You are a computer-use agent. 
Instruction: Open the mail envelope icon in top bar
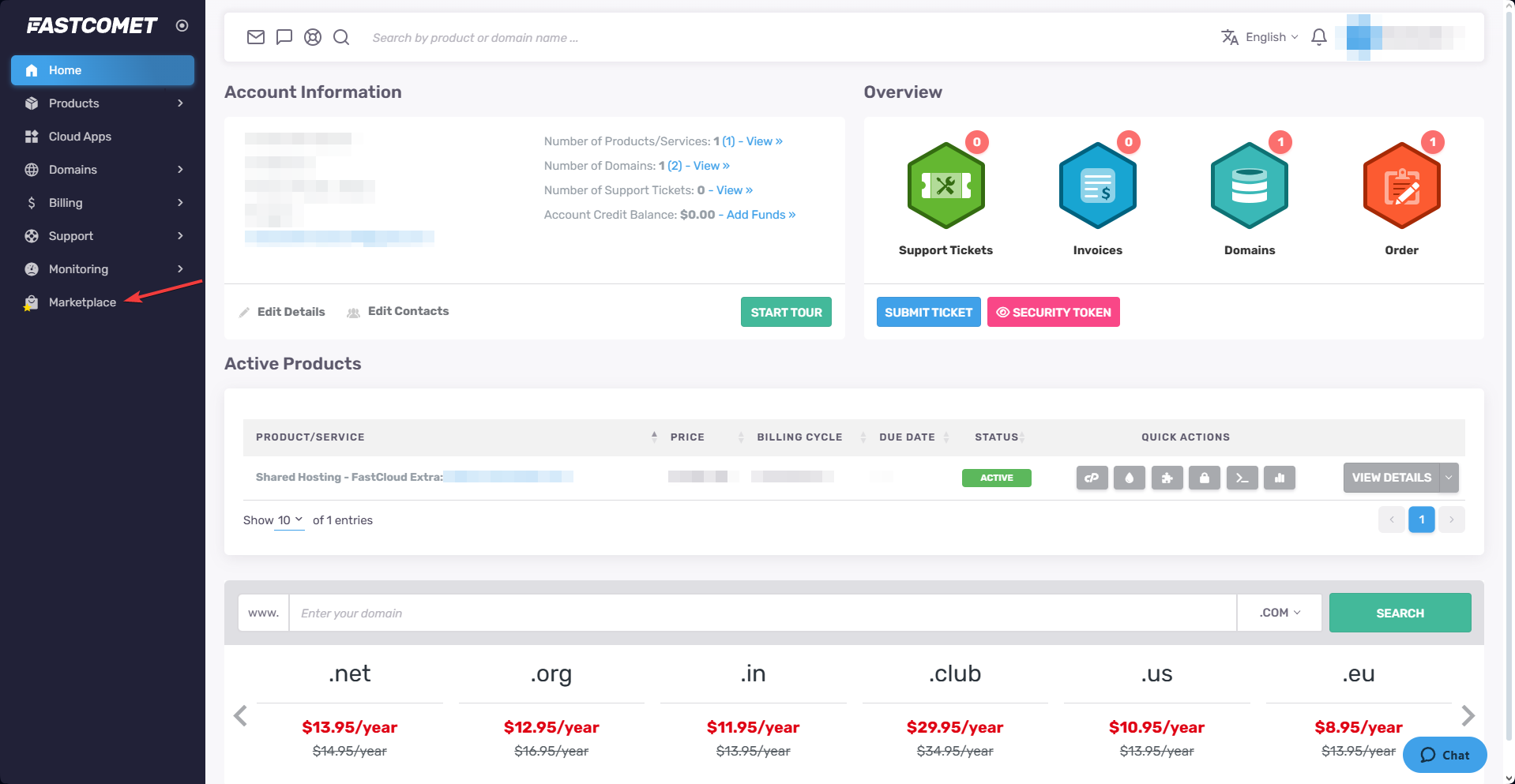256,37
